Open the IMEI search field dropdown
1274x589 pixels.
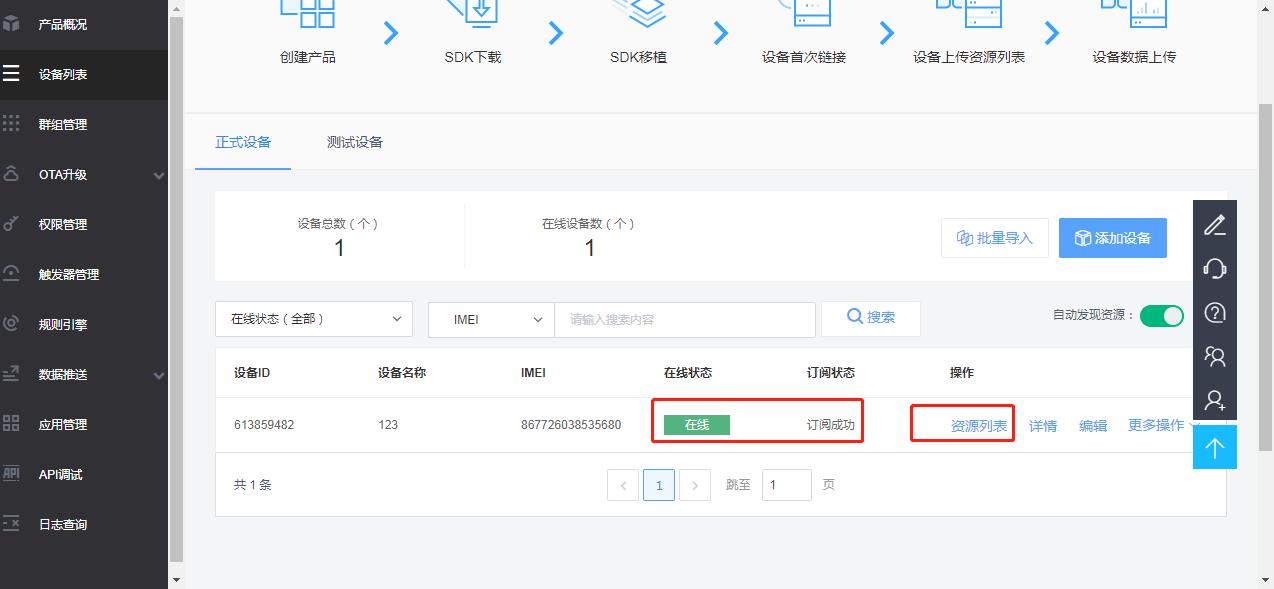click(490, 319)
